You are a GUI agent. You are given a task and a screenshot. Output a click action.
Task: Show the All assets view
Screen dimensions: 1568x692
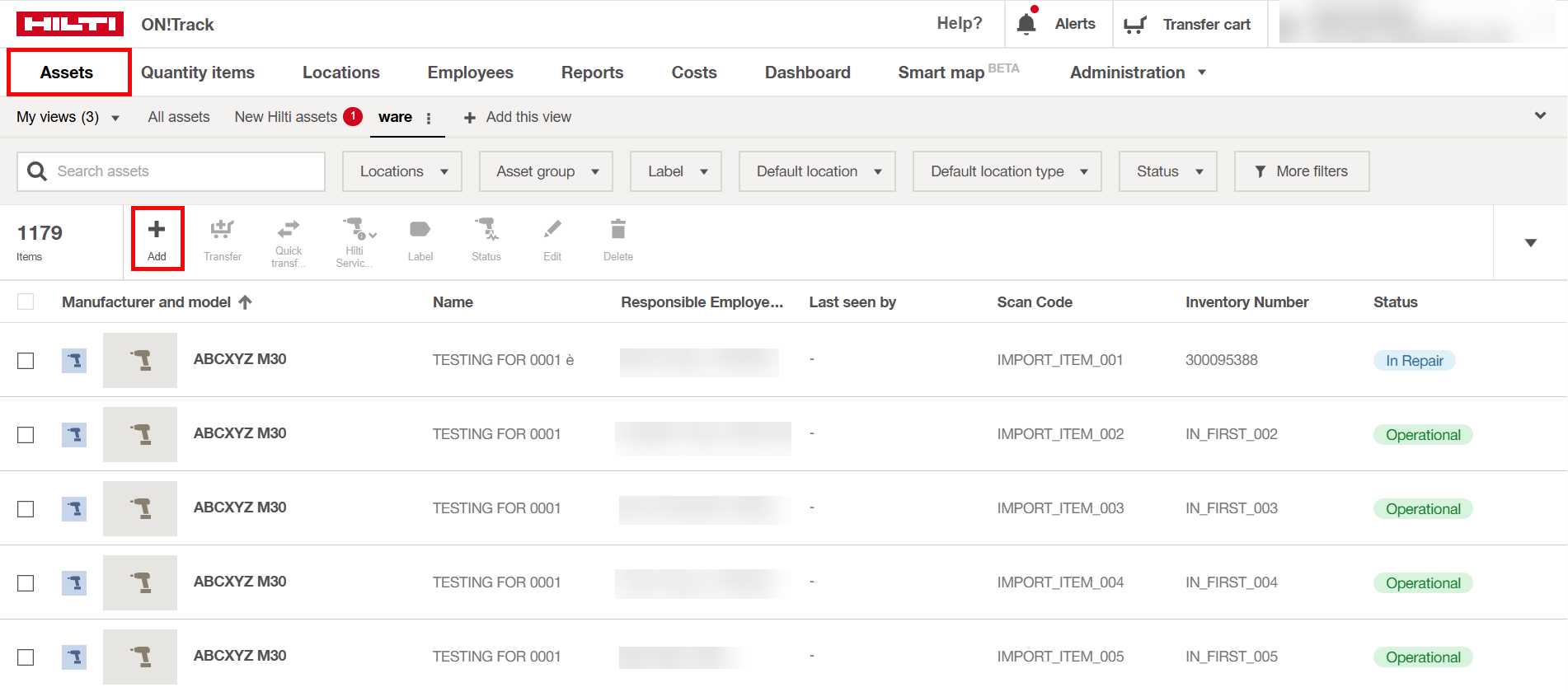pos(179,117)
